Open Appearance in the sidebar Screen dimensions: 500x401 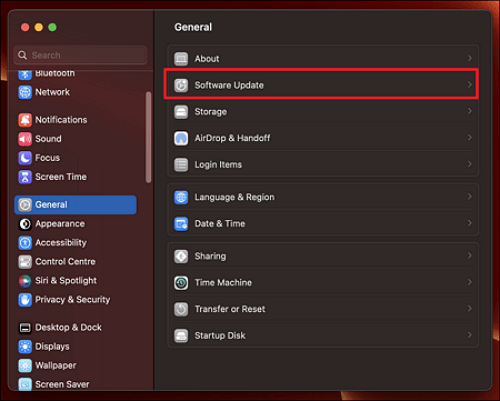(x=75, y=224)
